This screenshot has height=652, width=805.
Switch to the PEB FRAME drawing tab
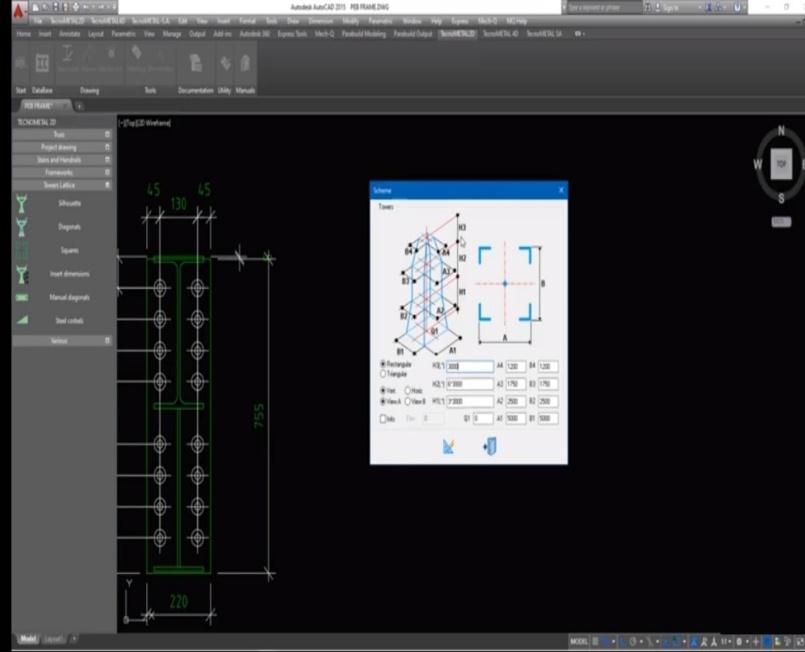pyautogui.click(x=44, y=106)
